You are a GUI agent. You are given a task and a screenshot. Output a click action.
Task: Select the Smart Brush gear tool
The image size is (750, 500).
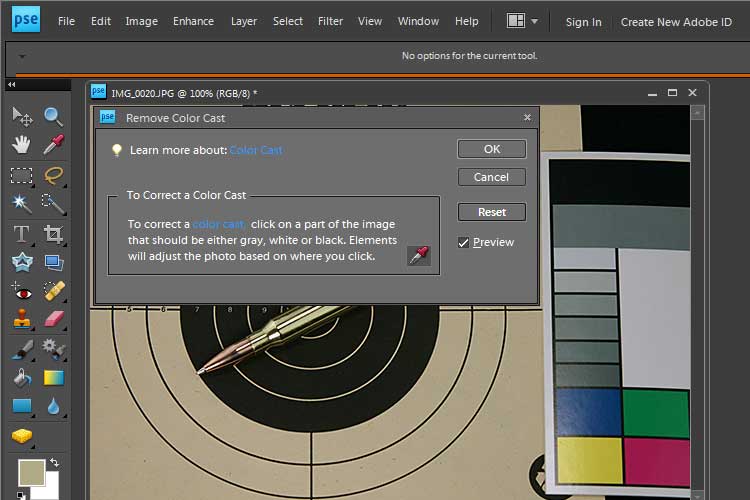(x=53, y=348)
